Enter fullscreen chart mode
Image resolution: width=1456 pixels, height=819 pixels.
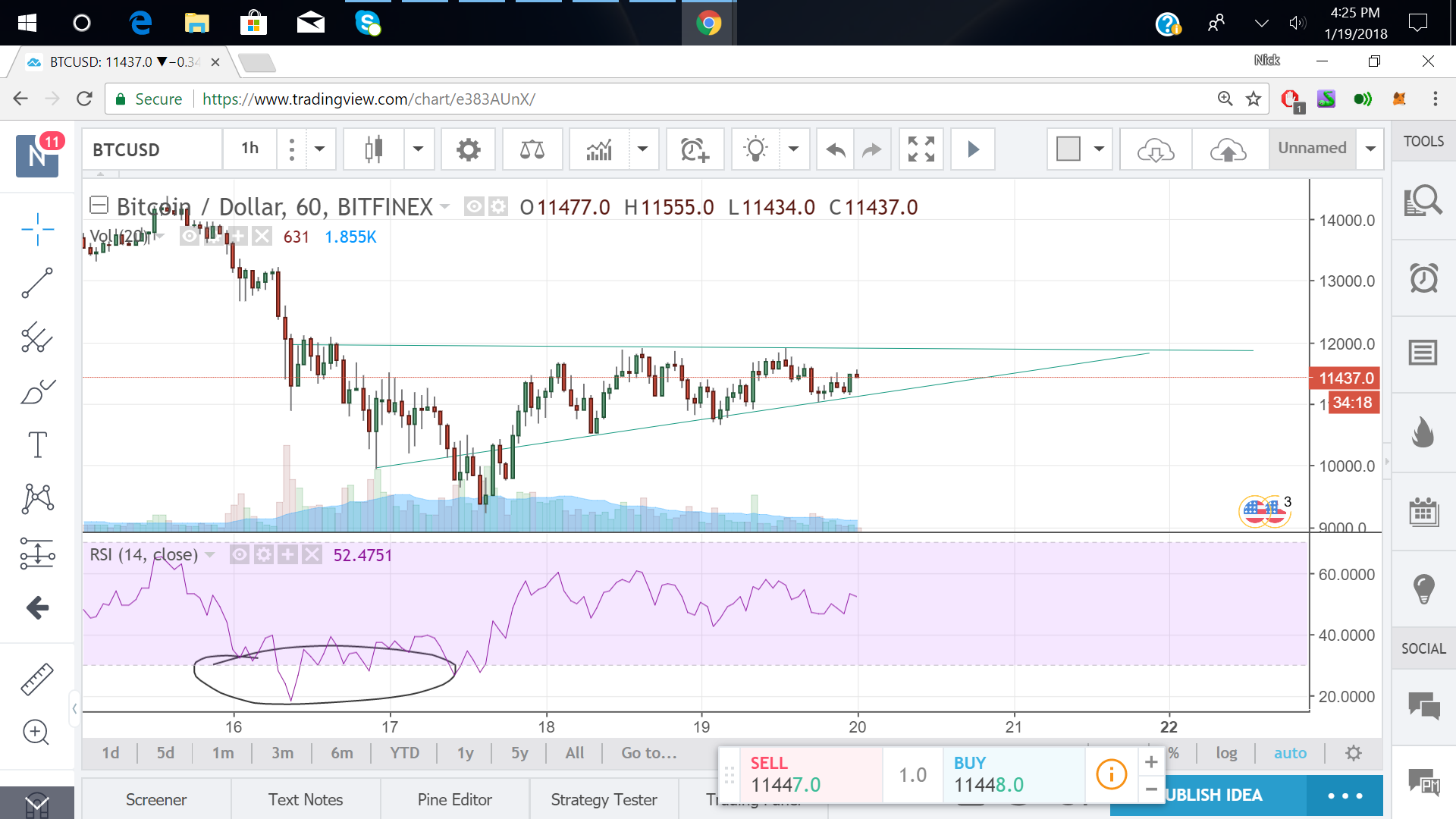921,149
